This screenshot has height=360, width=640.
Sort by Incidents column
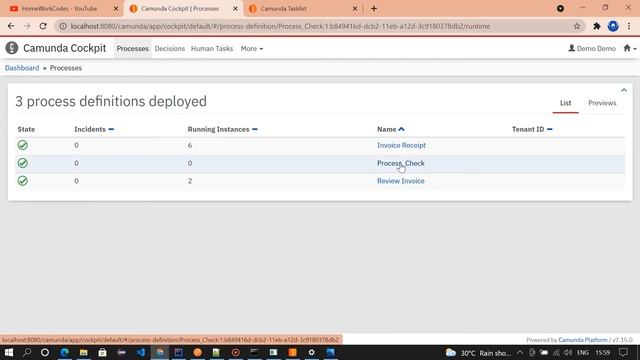point(94,129)
